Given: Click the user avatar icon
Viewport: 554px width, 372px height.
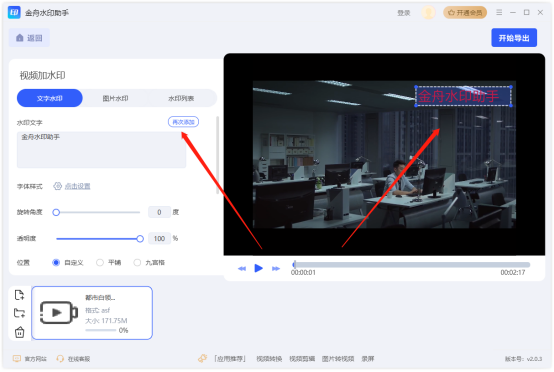Looking at the screenshot, I should 428,13.
